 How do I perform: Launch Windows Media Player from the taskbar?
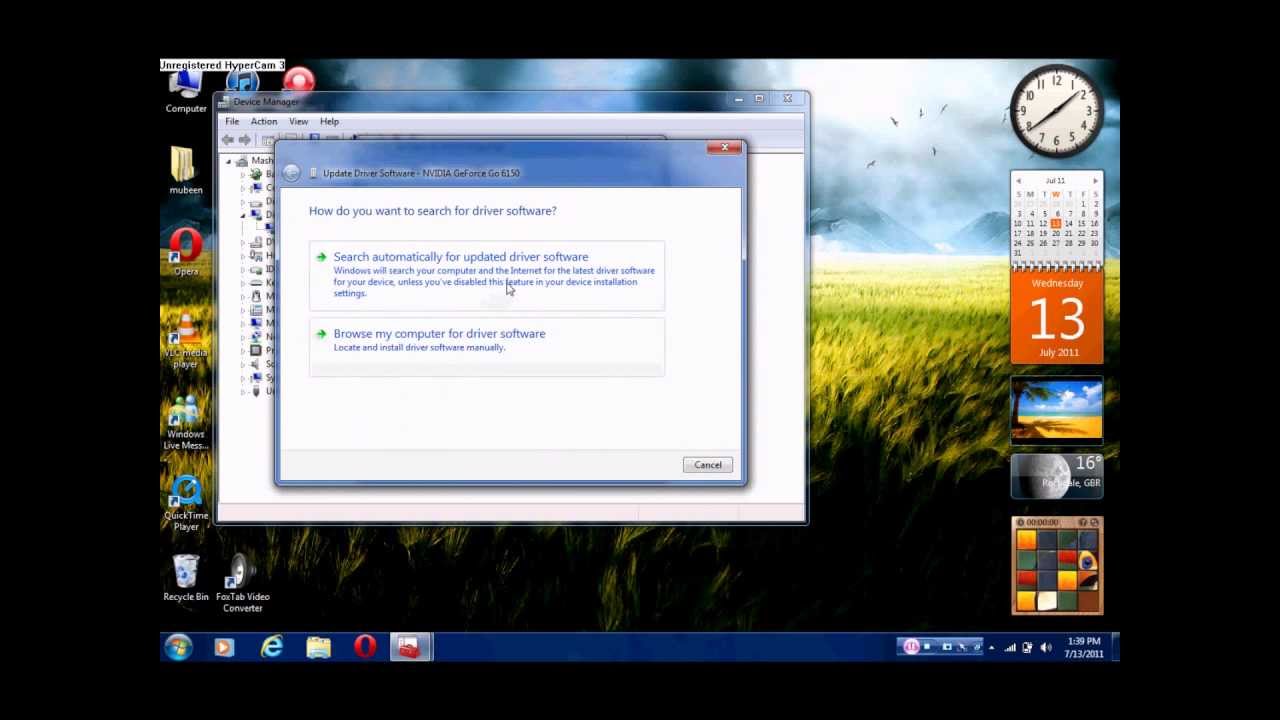tap(224, 648)
